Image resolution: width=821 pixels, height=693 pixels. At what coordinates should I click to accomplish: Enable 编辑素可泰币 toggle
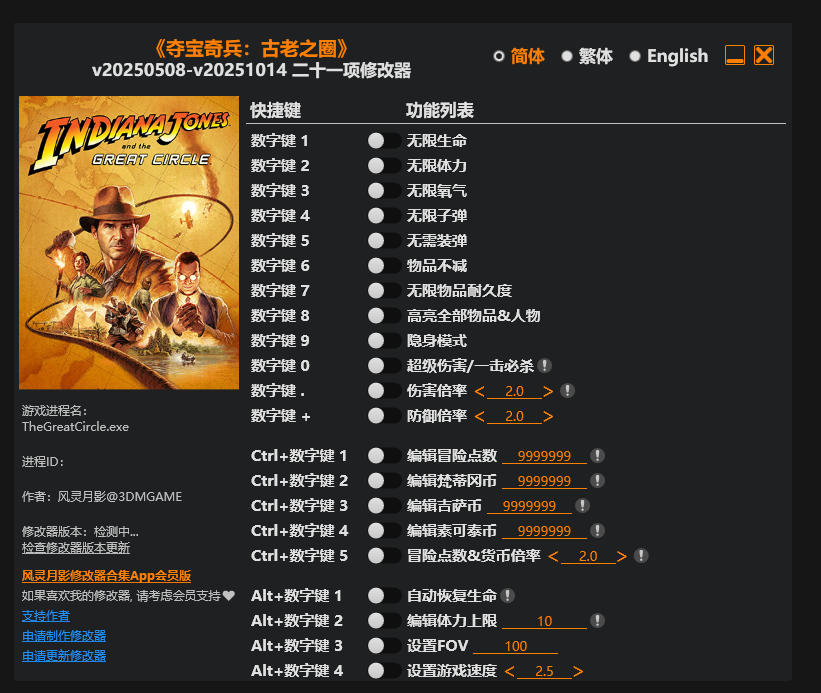tap(384, 531)
